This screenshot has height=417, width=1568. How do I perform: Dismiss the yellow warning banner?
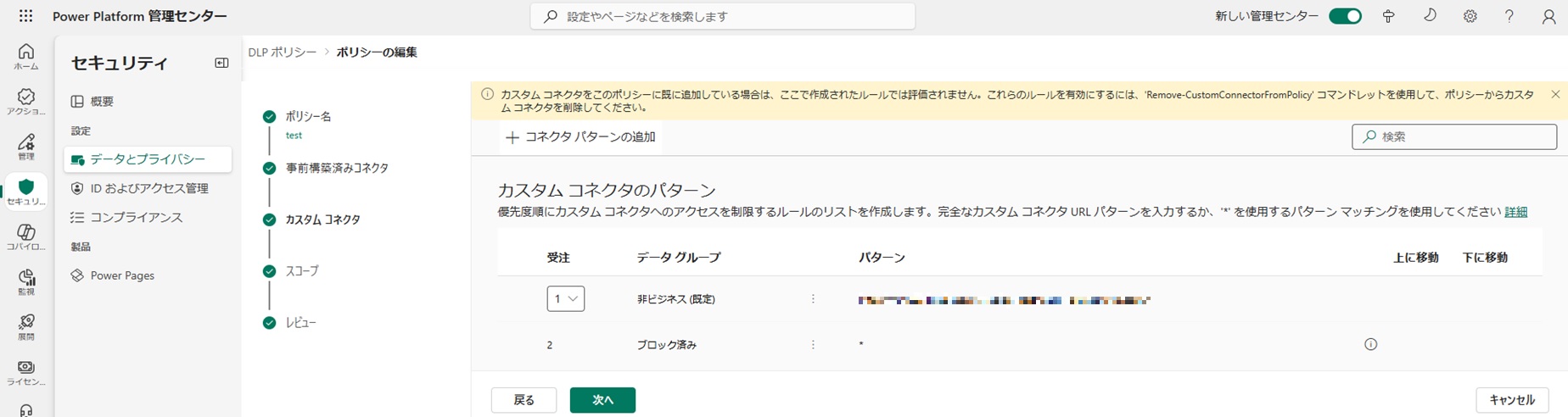click(x=1555, y=94)
